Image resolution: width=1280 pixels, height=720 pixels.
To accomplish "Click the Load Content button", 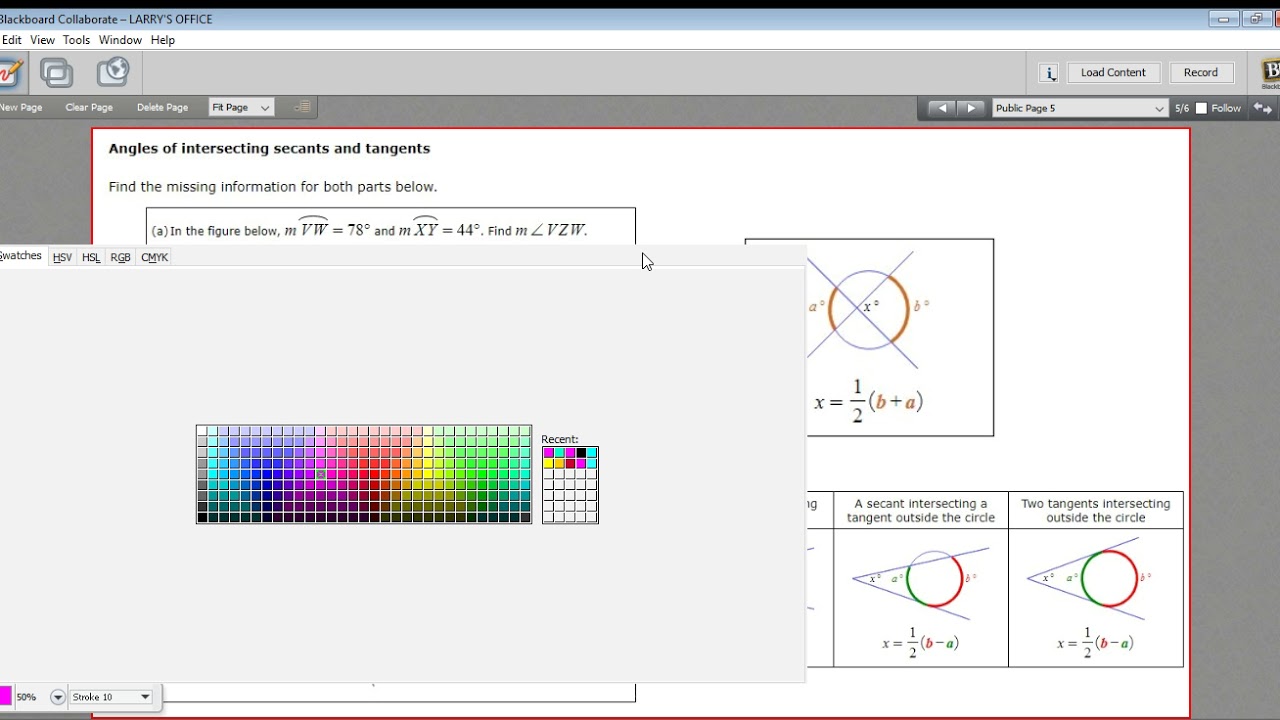I will (x=1113, y=72).
